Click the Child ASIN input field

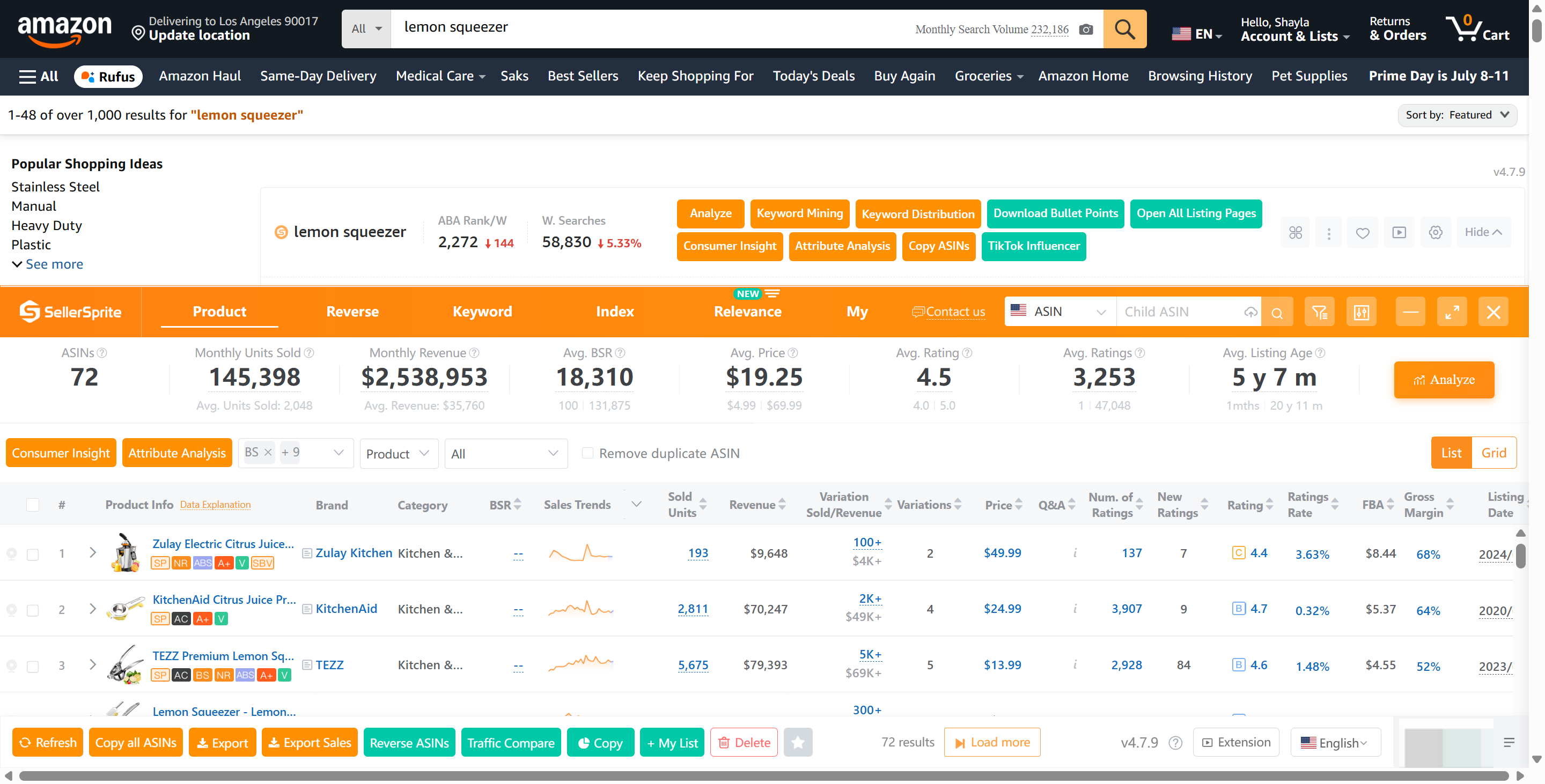tap(1179, 312)
